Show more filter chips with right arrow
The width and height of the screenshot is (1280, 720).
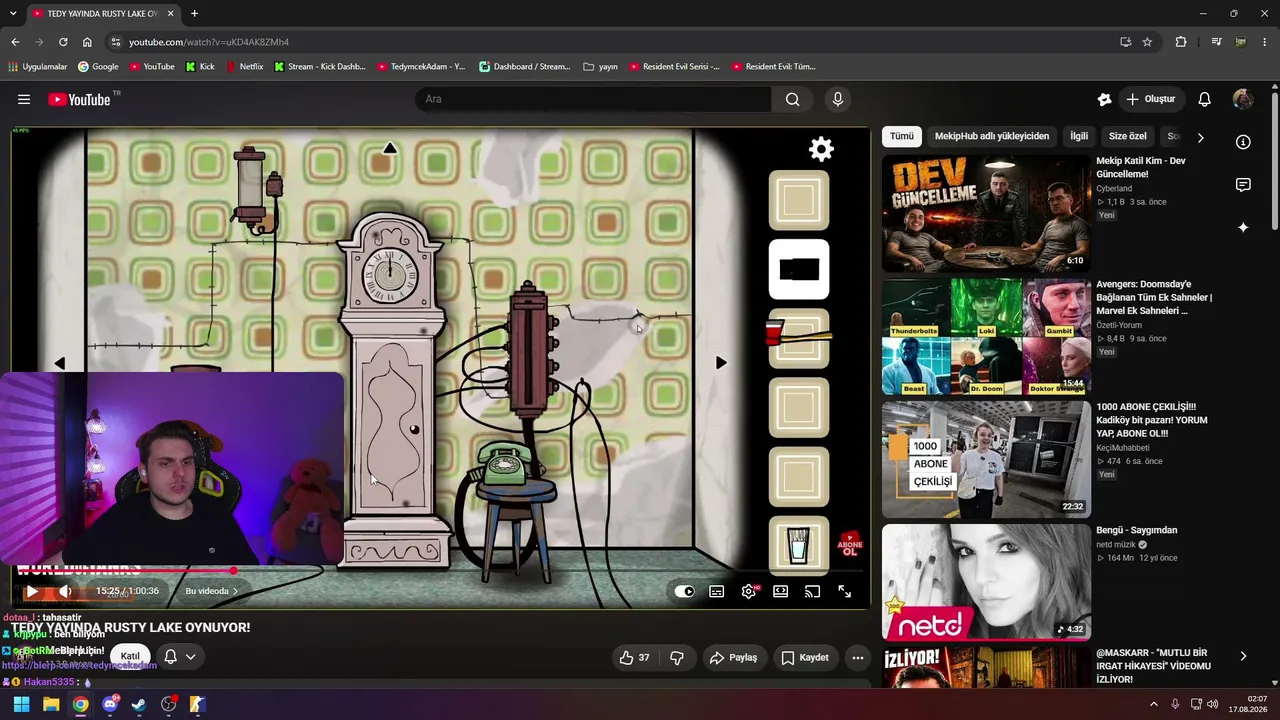click(1200, 137)
